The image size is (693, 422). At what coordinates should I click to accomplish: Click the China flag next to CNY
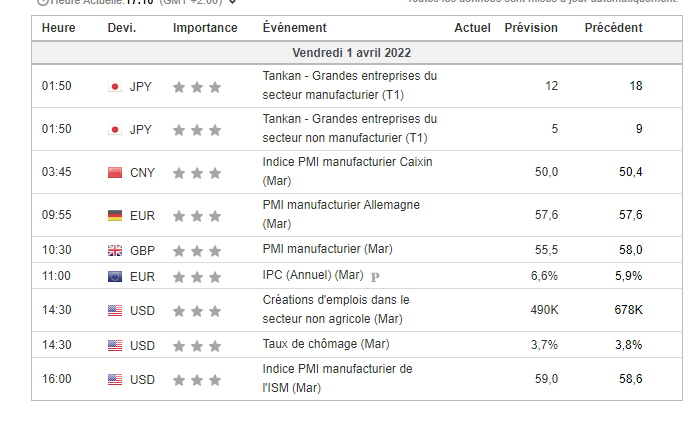click(x=115, y=172)
